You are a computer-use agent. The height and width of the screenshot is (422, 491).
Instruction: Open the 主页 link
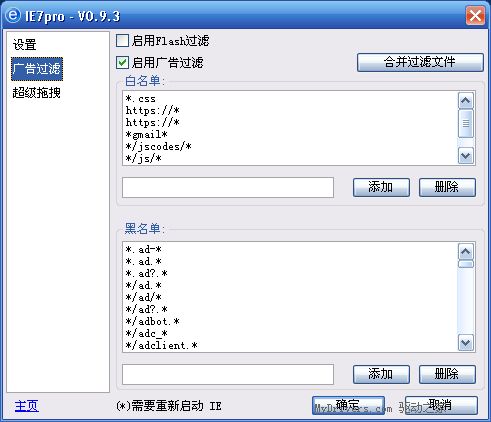click(x=27, y=406)
